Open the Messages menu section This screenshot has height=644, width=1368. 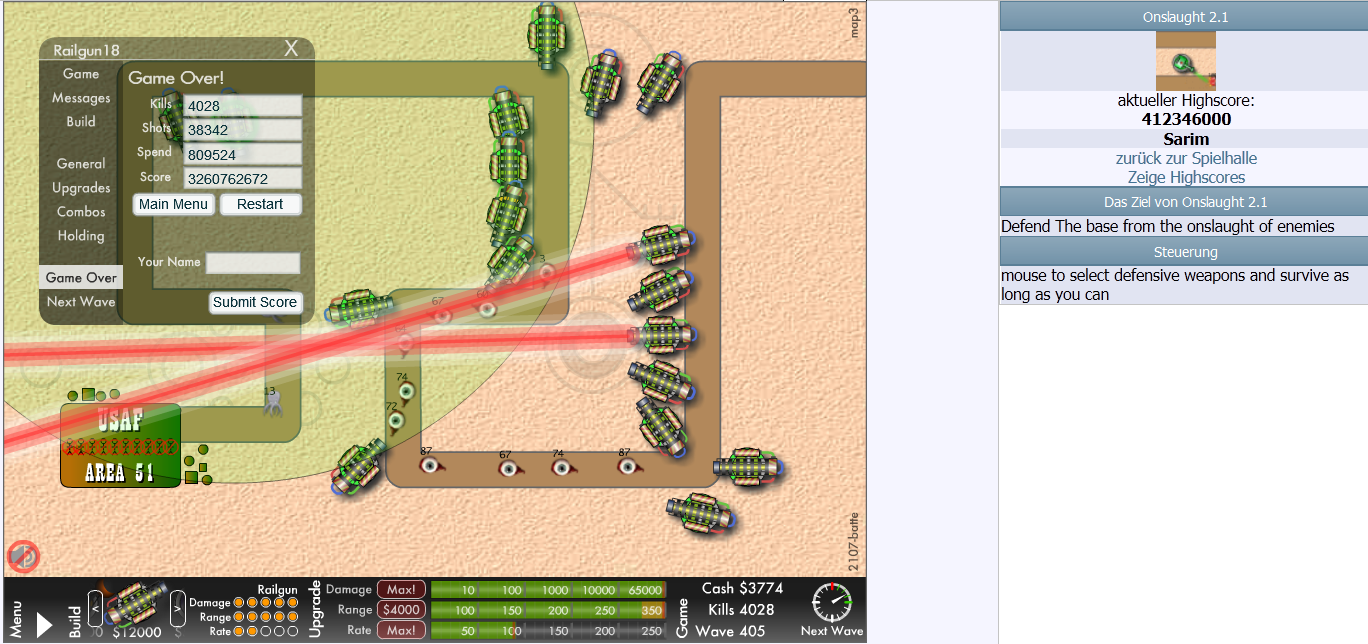pos(81,98)
